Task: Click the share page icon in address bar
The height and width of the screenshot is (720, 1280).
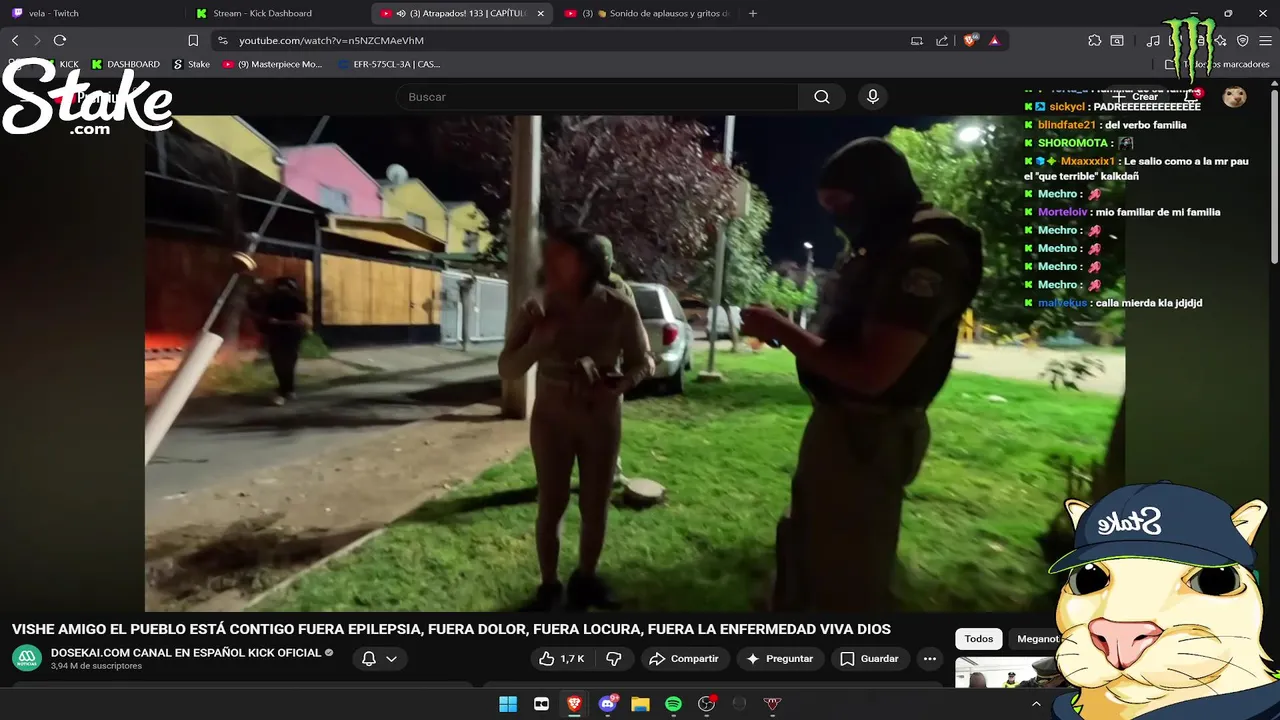Action: [x=942, y=41]
